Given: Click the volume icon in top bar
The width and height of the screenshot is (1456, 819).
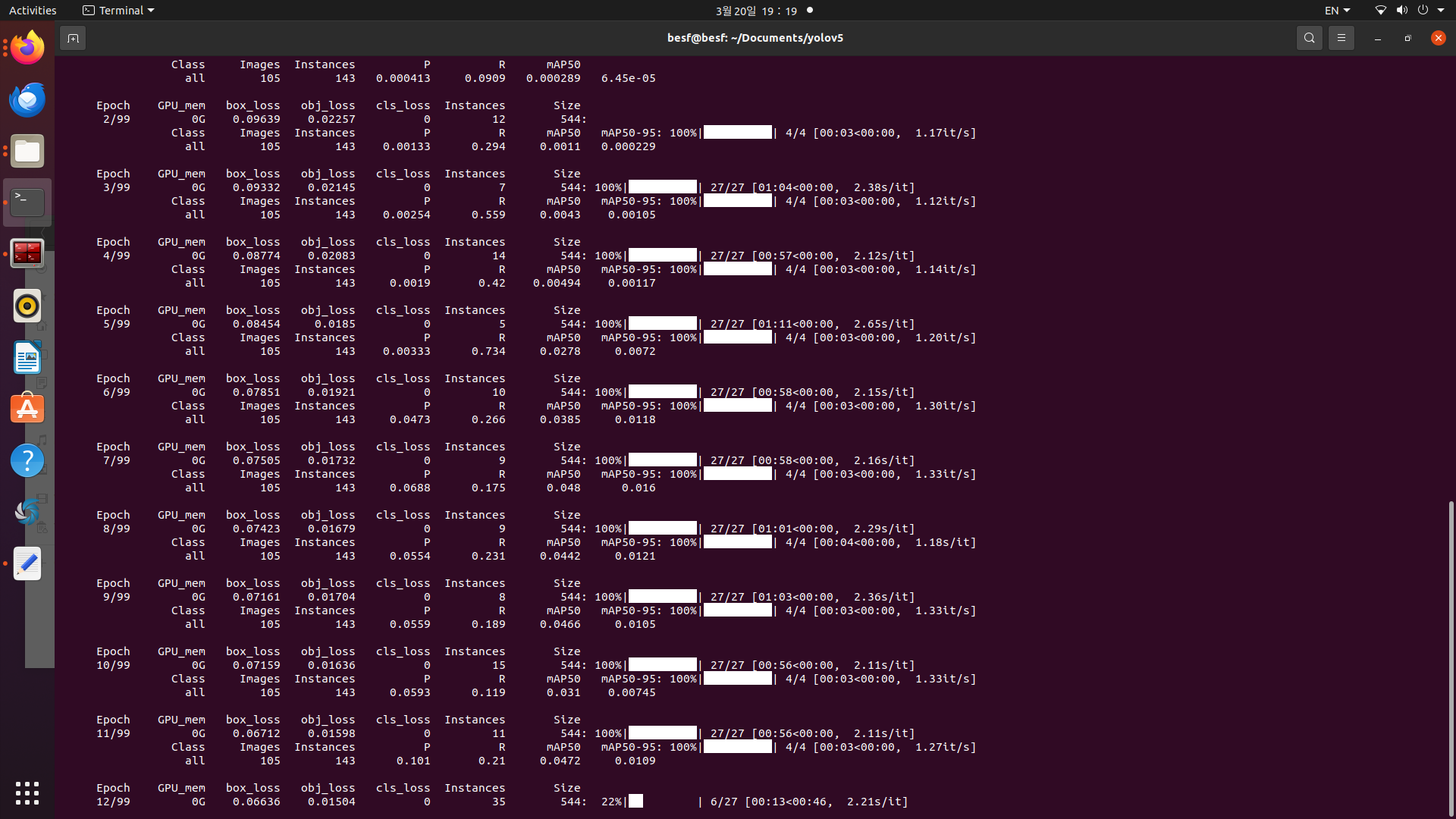Looking at the screenshot, I should coord(1401,11).
